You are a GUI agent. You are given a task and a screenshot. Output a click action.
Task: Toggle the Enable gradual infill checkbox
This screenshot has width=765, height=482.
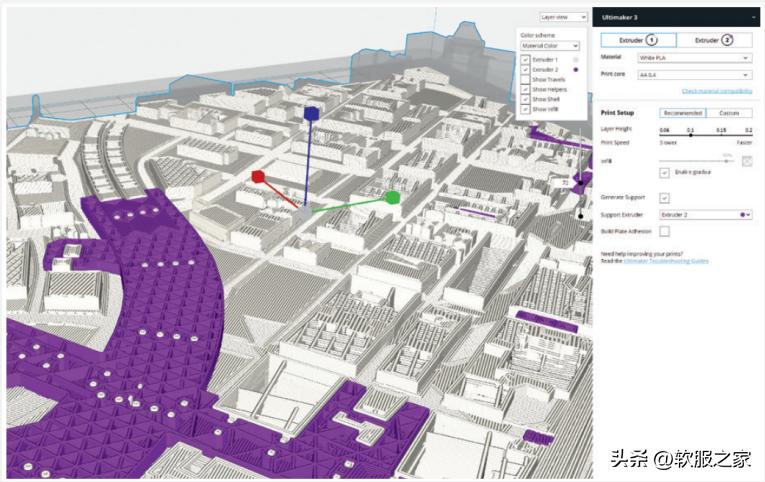(664, 173)
